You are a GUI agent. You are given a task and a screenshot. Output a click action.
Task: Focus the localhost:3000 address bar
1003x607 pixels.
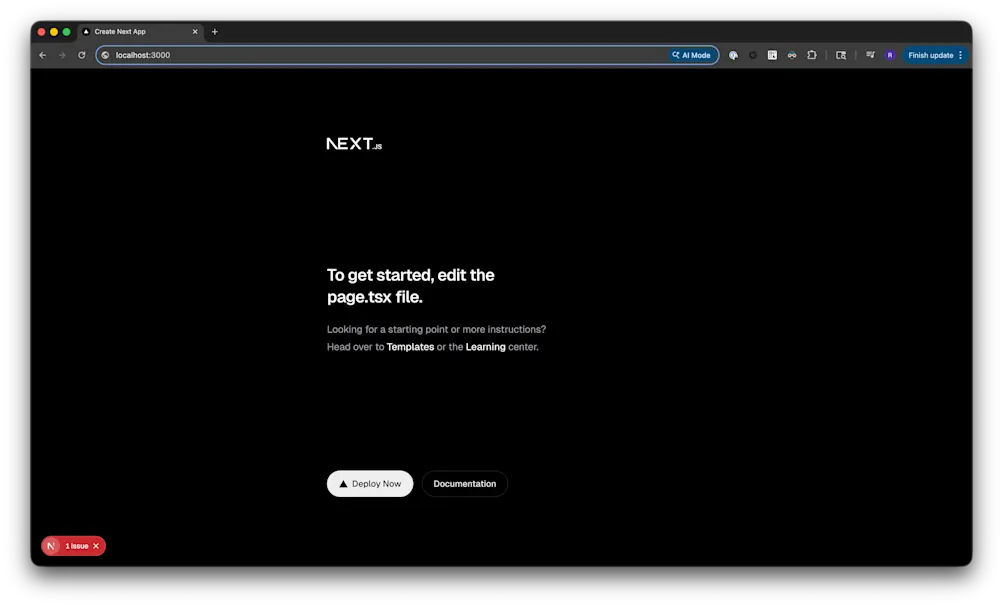click(407, 55)
